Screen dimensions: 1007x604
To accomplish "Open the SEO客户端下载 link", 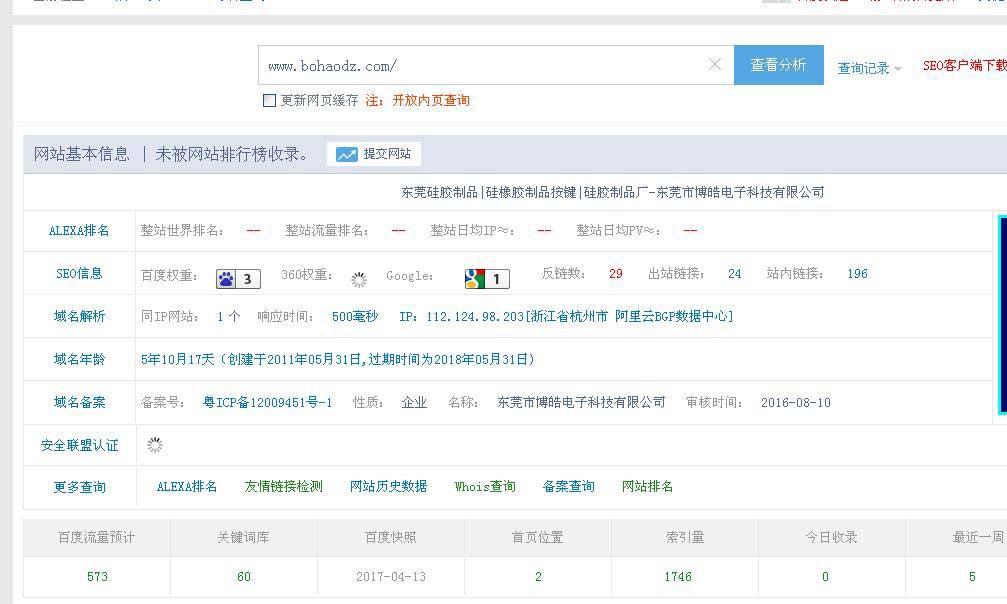I will (963, 65).
